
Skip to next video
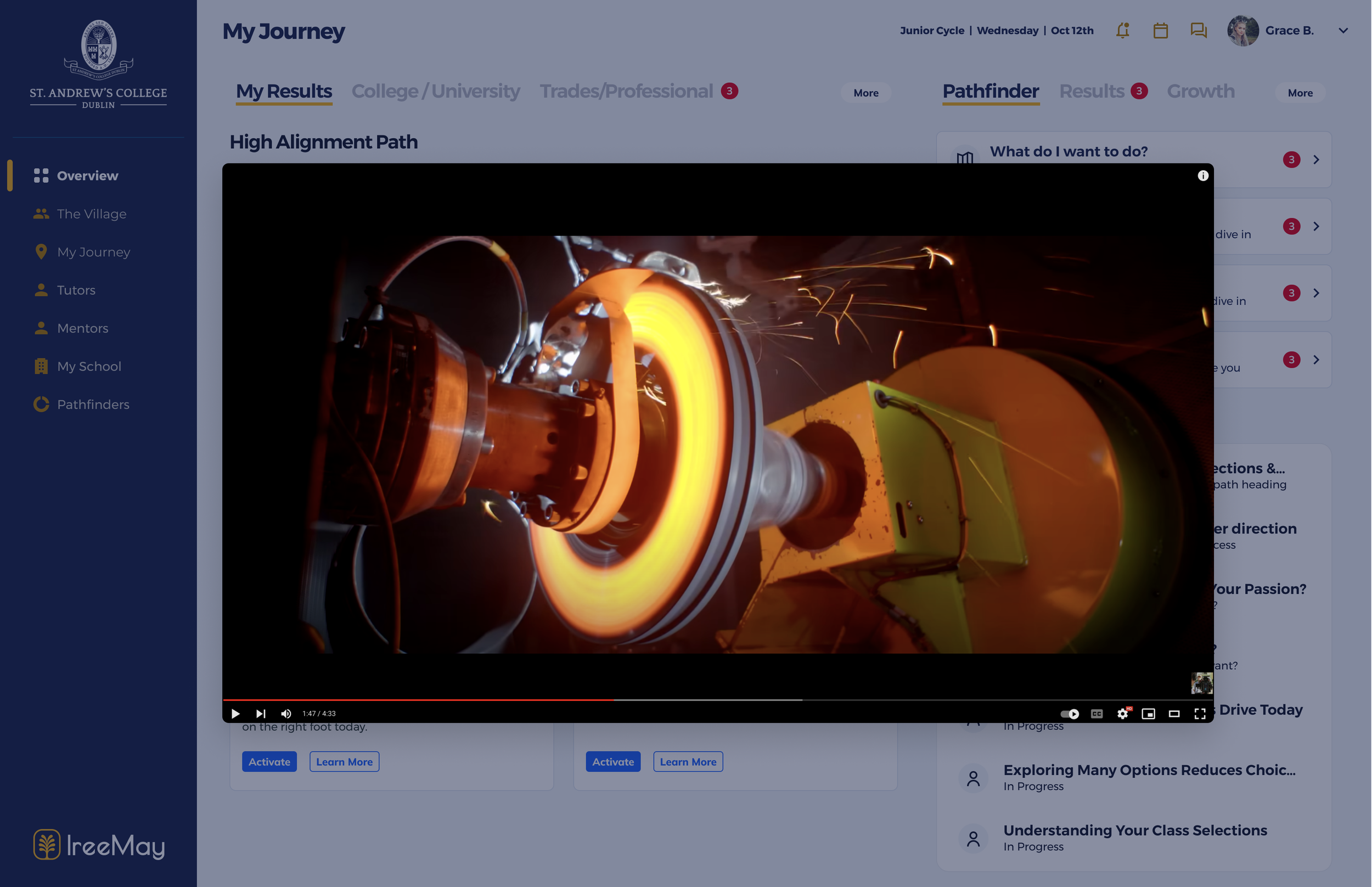tap(261, 714)
